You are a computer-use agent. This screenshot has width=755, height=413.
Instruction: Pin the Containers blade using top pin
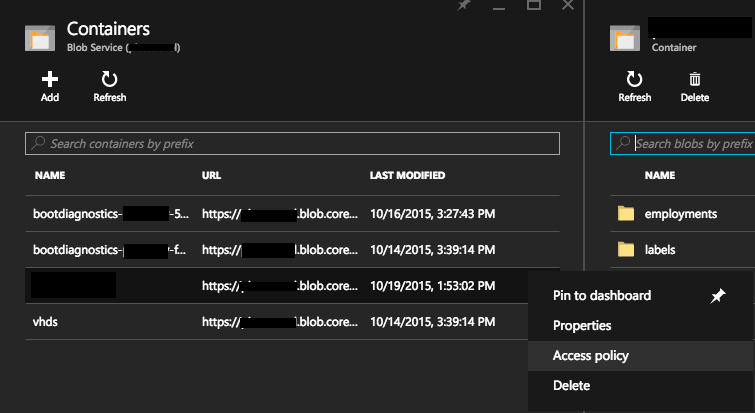click(463, 5)
